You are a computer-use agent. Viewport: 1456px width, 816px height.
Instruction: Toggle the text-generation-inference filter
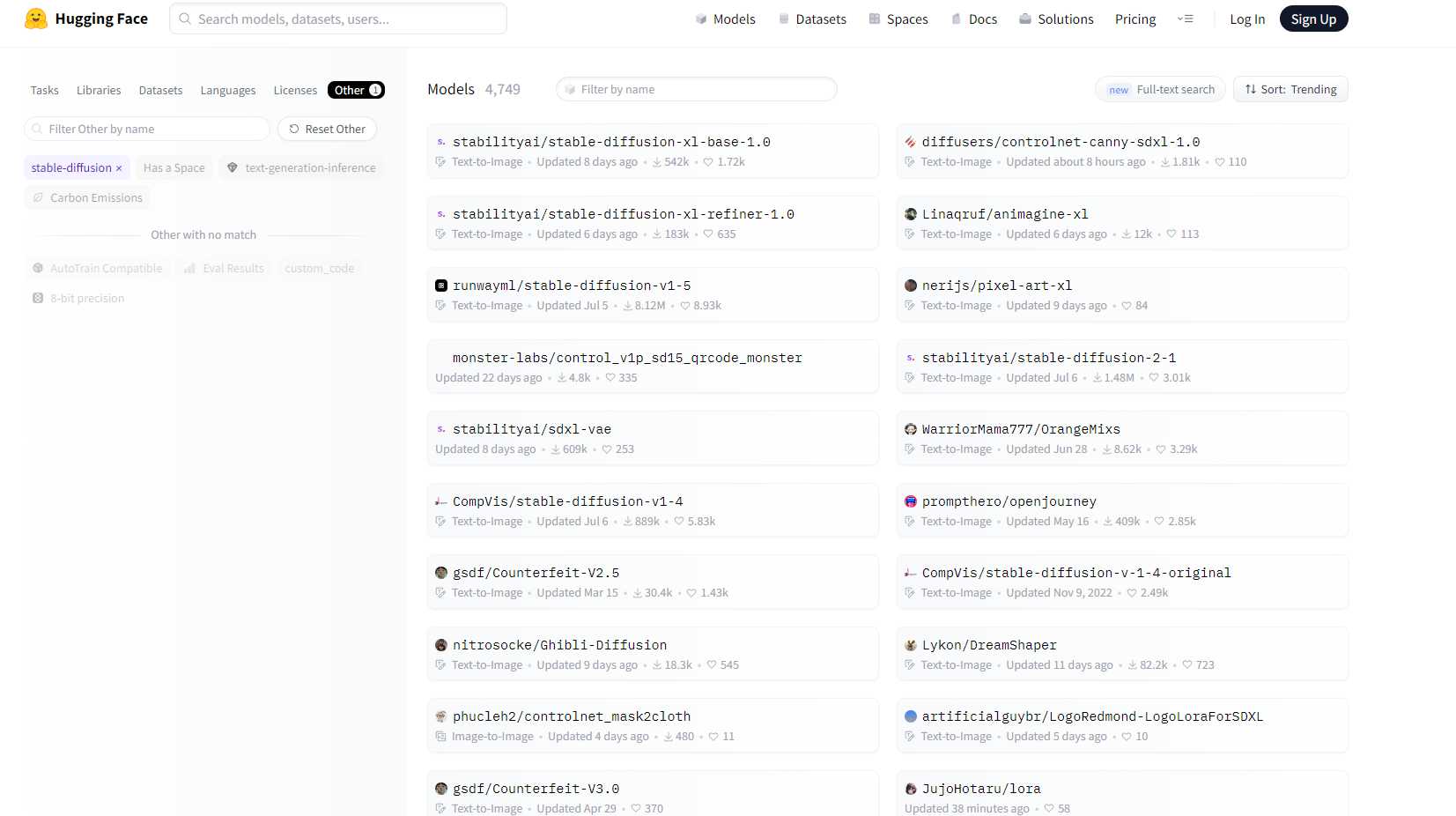pos(301,167)
